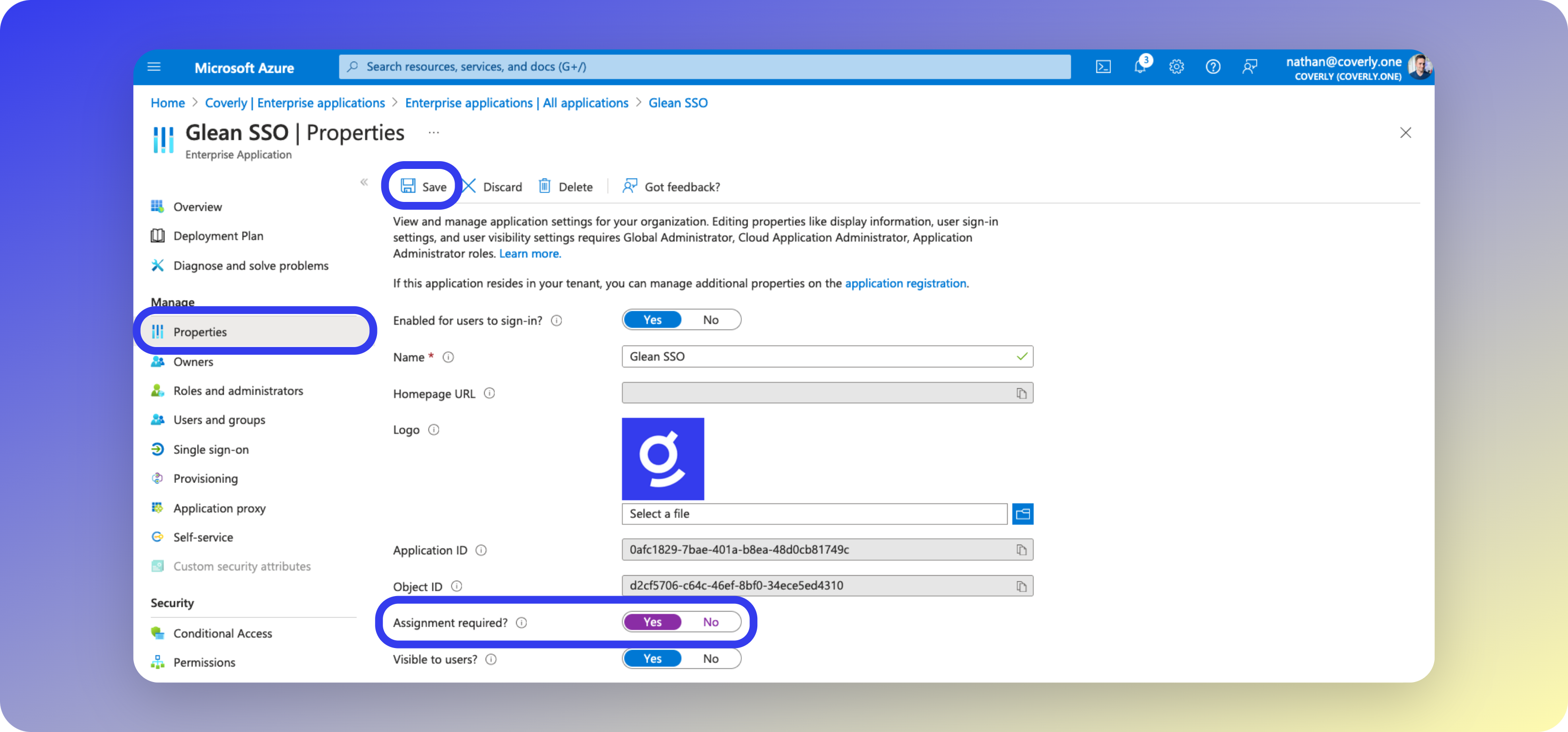The height and width of the screenshot is (732, 1568).
Task: Click the Name field validation checkmark
Action: pyautogui.click(x=1021, y=356)
